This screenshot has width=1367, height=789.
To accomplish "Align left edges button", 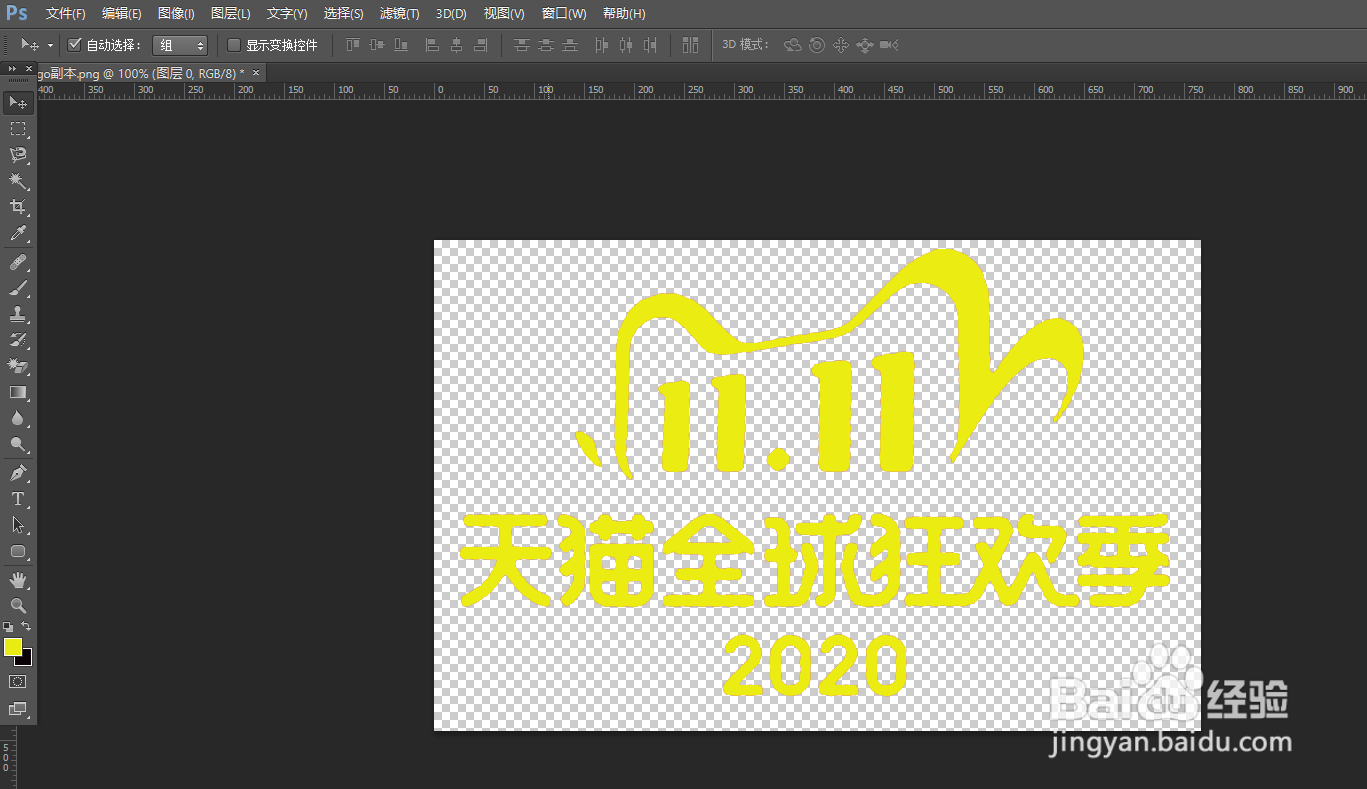I will coord(432,45).
